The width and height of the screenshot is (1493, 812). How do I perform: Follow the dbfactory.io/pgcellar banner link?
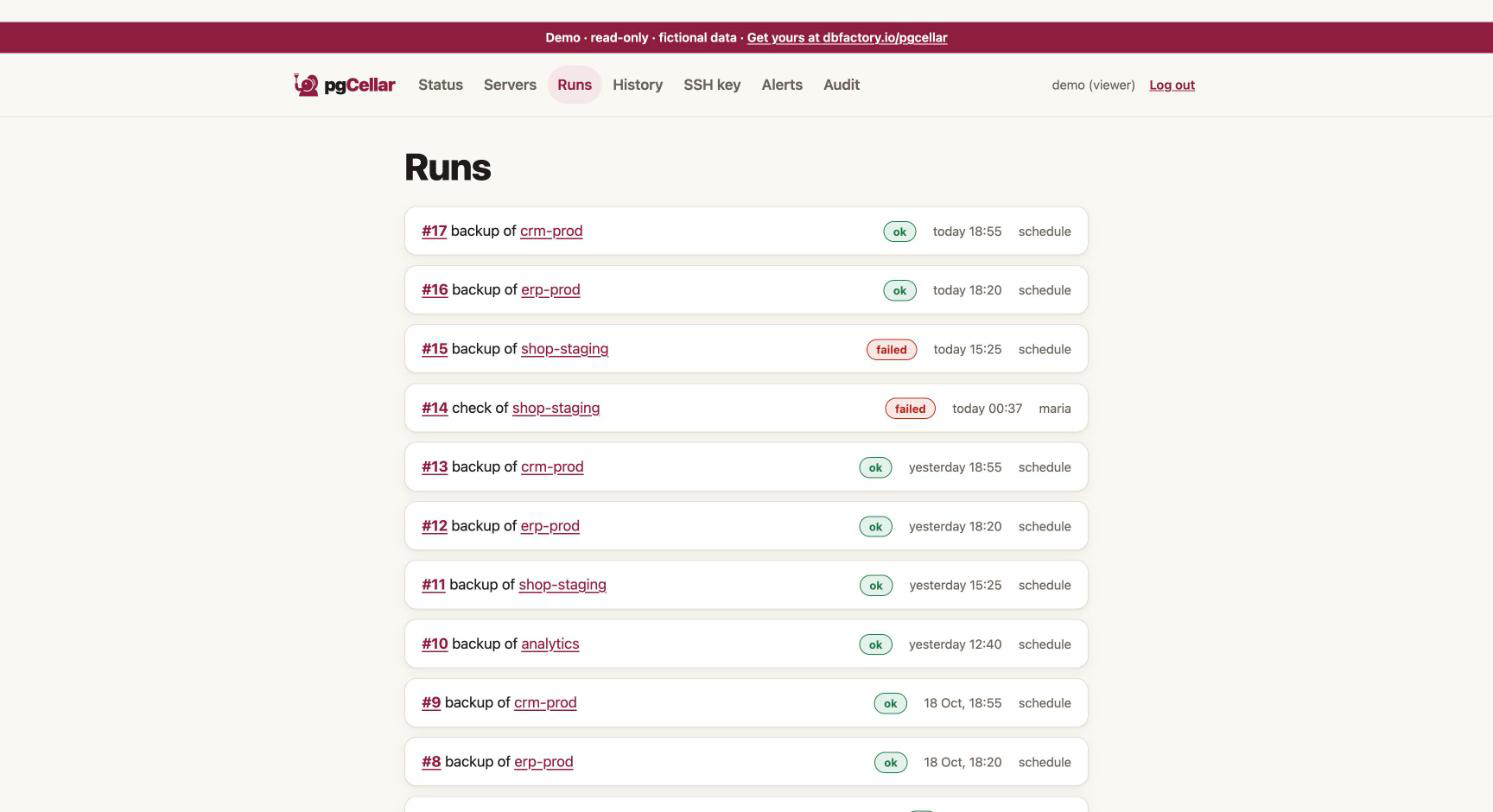coord(847,38)
